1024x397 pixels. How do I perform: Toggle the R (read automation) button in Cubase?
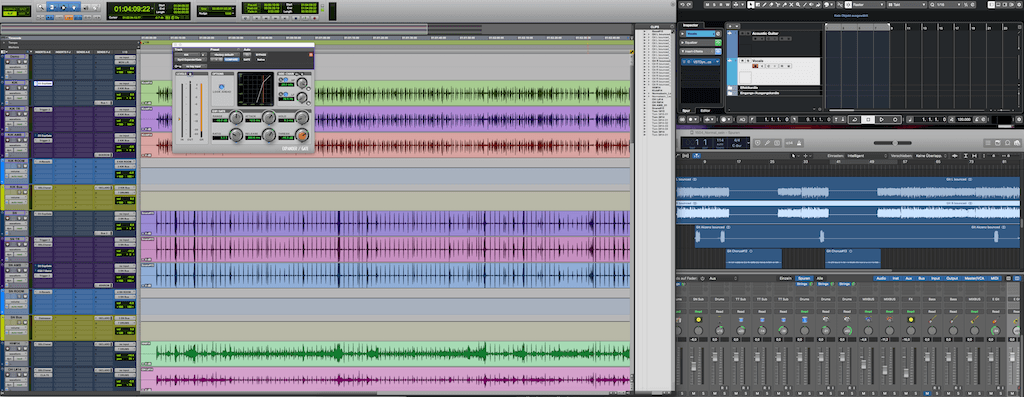pyautogui.click(x=721, y=5)
